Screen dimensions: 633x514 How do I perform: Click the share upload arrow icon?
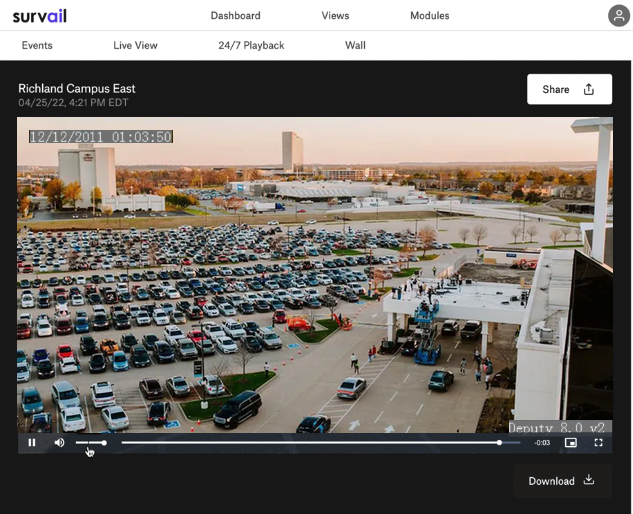point(589,89)
